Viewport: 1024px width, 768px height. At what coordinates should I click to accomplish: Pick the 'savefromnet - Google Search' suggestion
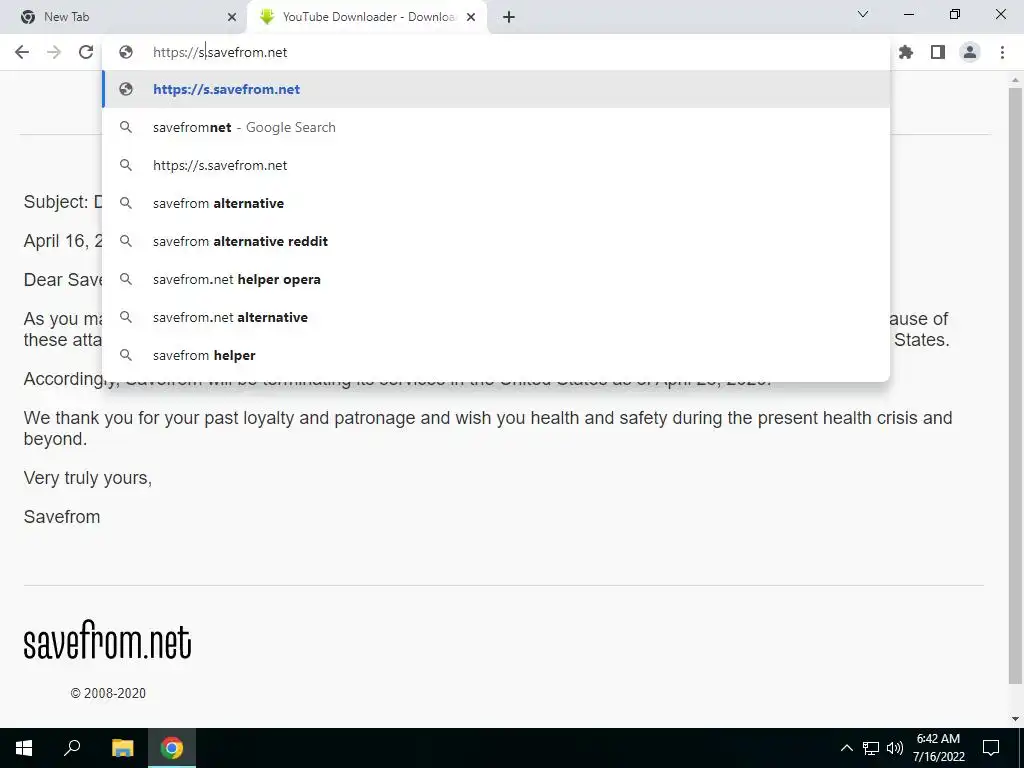point(496,127)
